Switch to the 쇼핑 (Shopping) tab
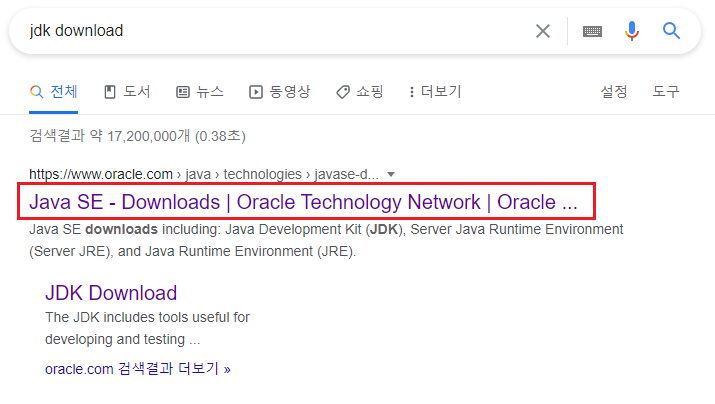Image resolution: width=715 pixels, height=404 pixels. click(x=360, y=92)
